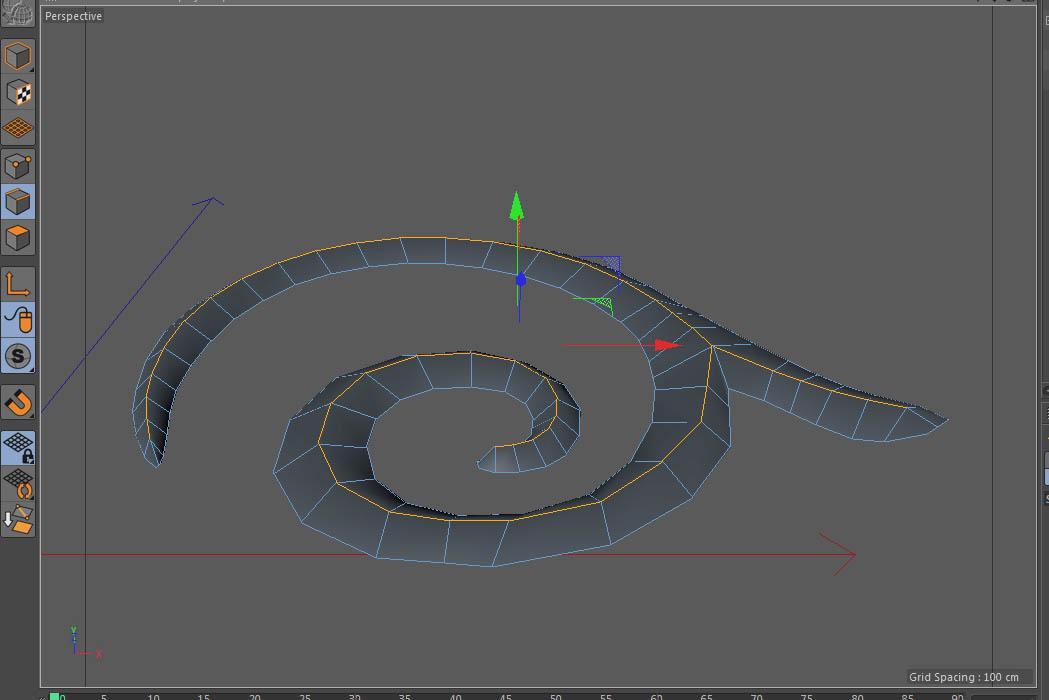
Task: Click the world axis indicator in viewport corner
Action: [x=85, y=642]
